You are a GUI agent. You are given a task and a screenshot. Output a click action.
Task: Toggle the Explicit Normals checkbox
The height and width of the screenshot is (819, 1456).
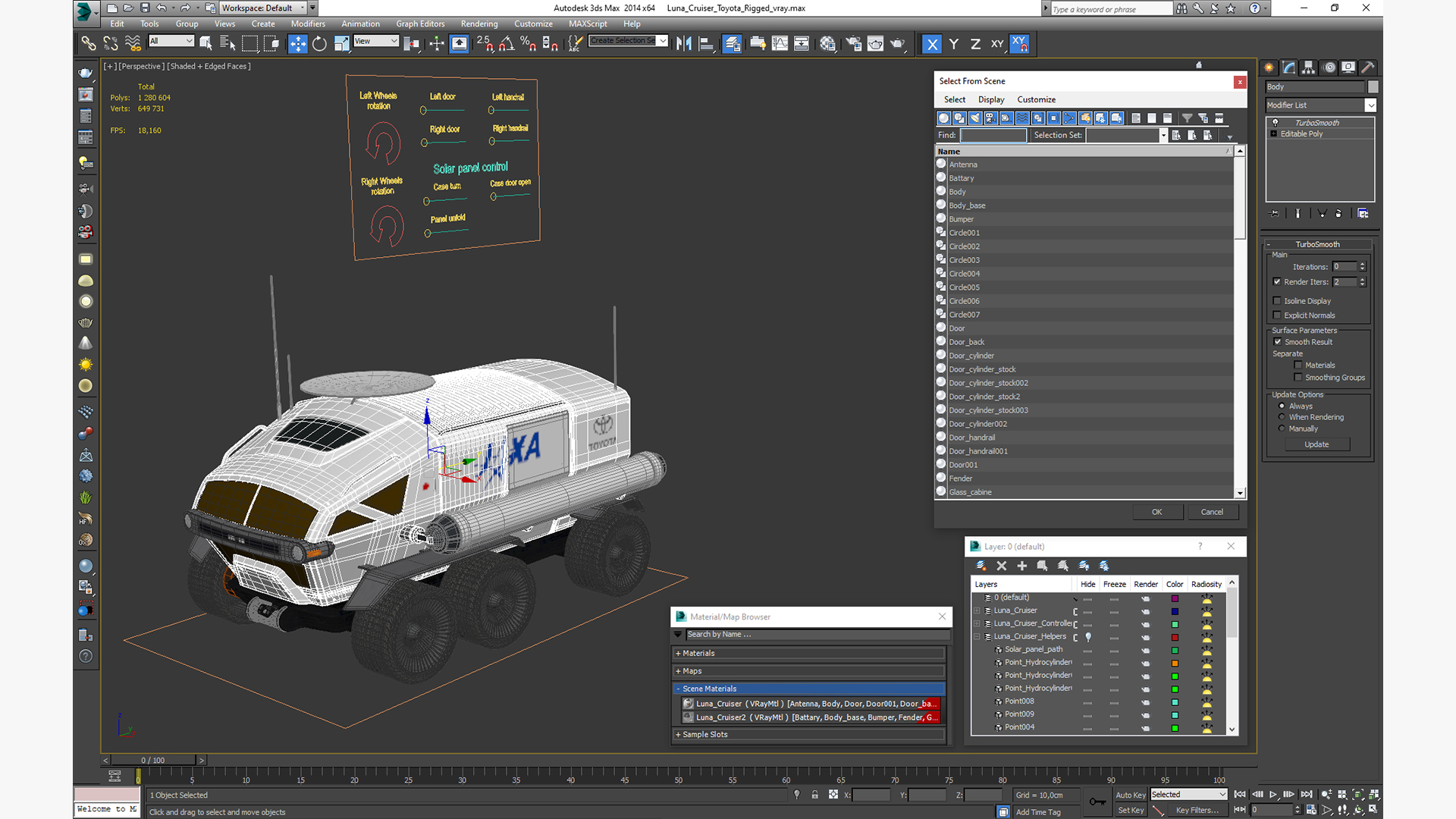[x=1277, y=315]
